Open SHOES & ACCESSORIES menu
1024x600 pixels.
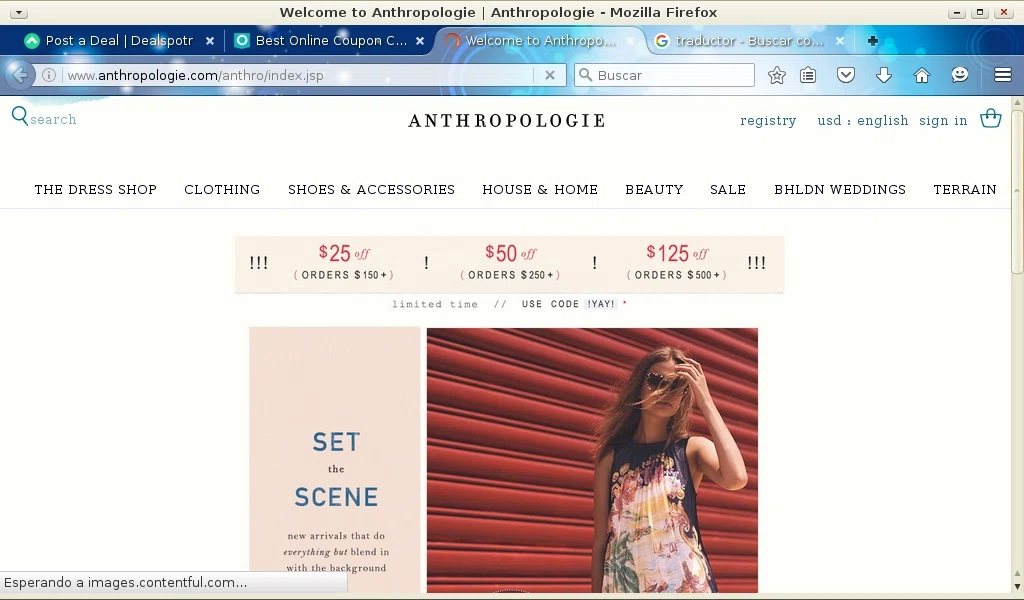point(371,189)
